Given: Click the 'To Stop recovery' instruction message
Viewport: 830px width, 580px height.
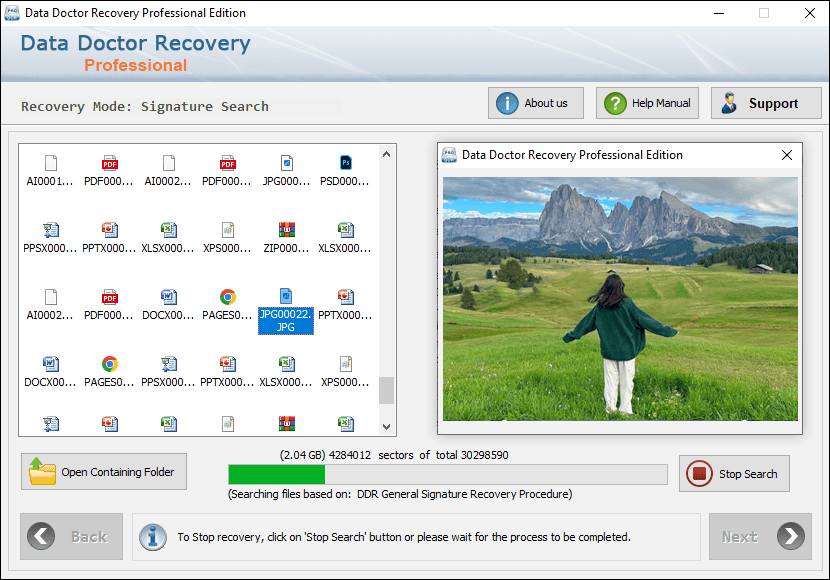Looking at the screenshot, I should pos(404,537).
